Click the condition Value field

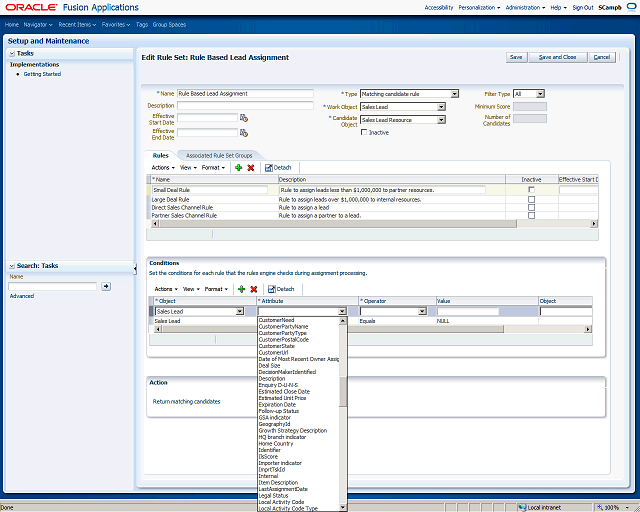(468, 312)
